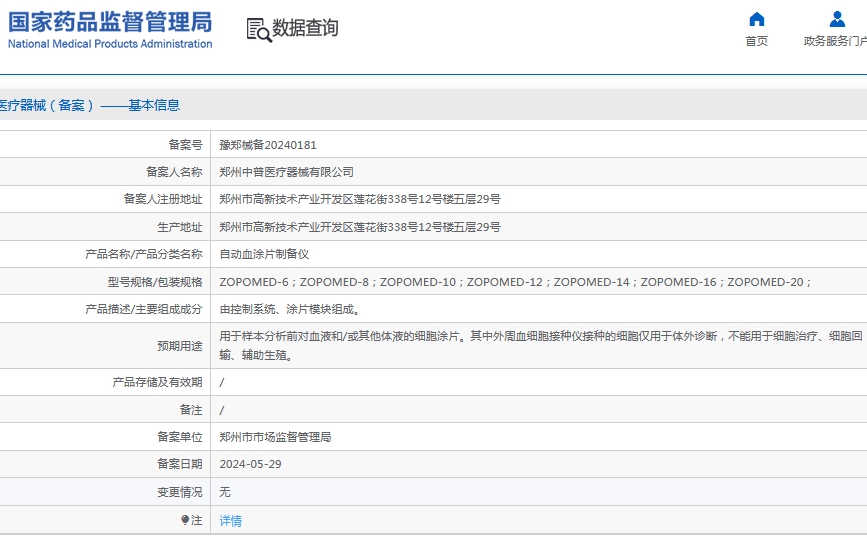
Task: Click the 首页 text label
Action: tap(756, 41)
